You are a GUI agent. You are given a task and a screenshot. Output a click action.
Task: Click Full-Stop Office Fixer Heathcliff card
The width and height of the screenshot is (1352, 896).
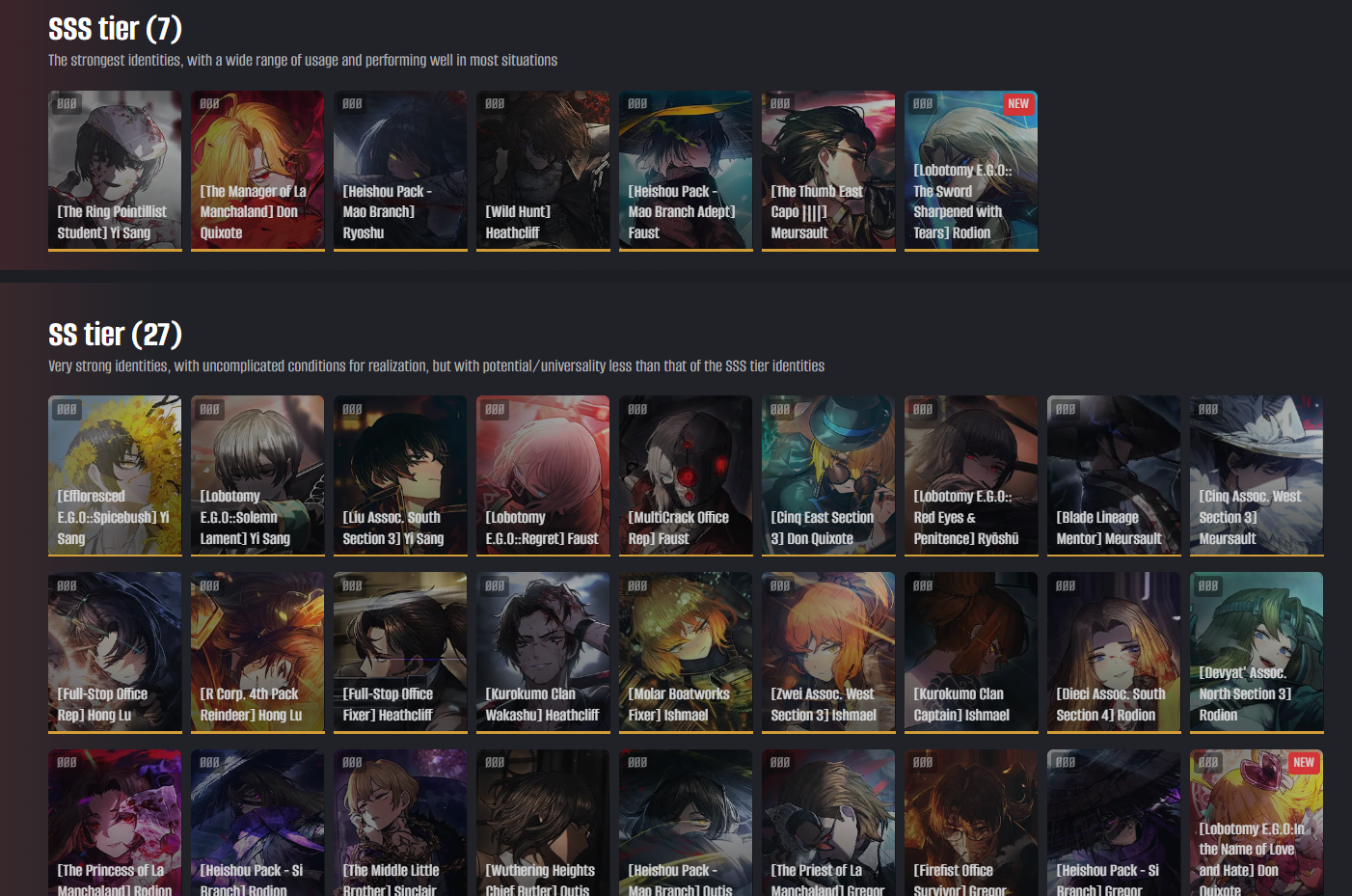point(400,653)
